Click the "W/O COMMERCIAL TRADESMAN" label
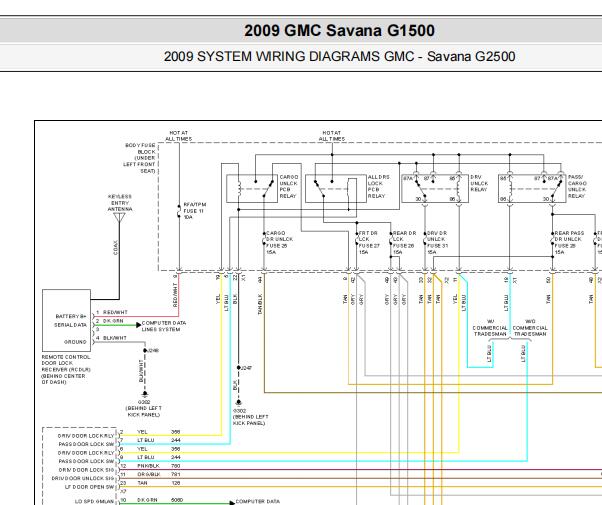This screenshot has width=602, height=505. pyautogui.click(x=530, y=328)
